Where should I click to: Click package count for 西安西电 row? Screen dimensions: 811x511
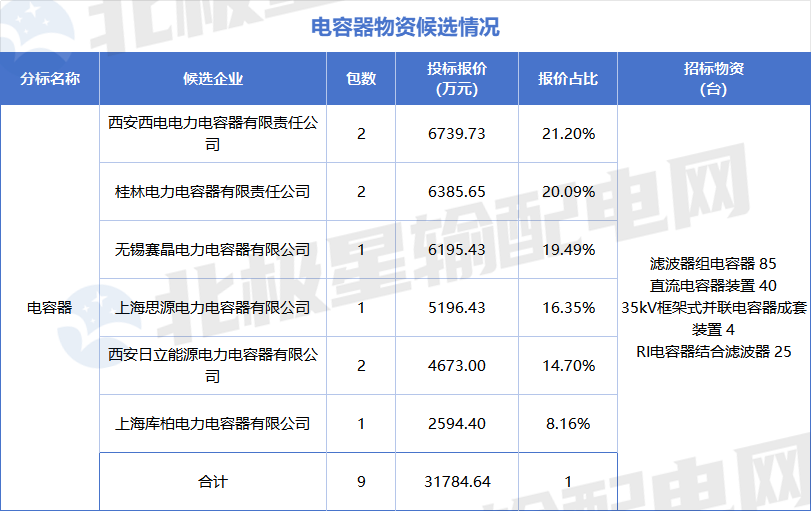[x=361, y=134]
